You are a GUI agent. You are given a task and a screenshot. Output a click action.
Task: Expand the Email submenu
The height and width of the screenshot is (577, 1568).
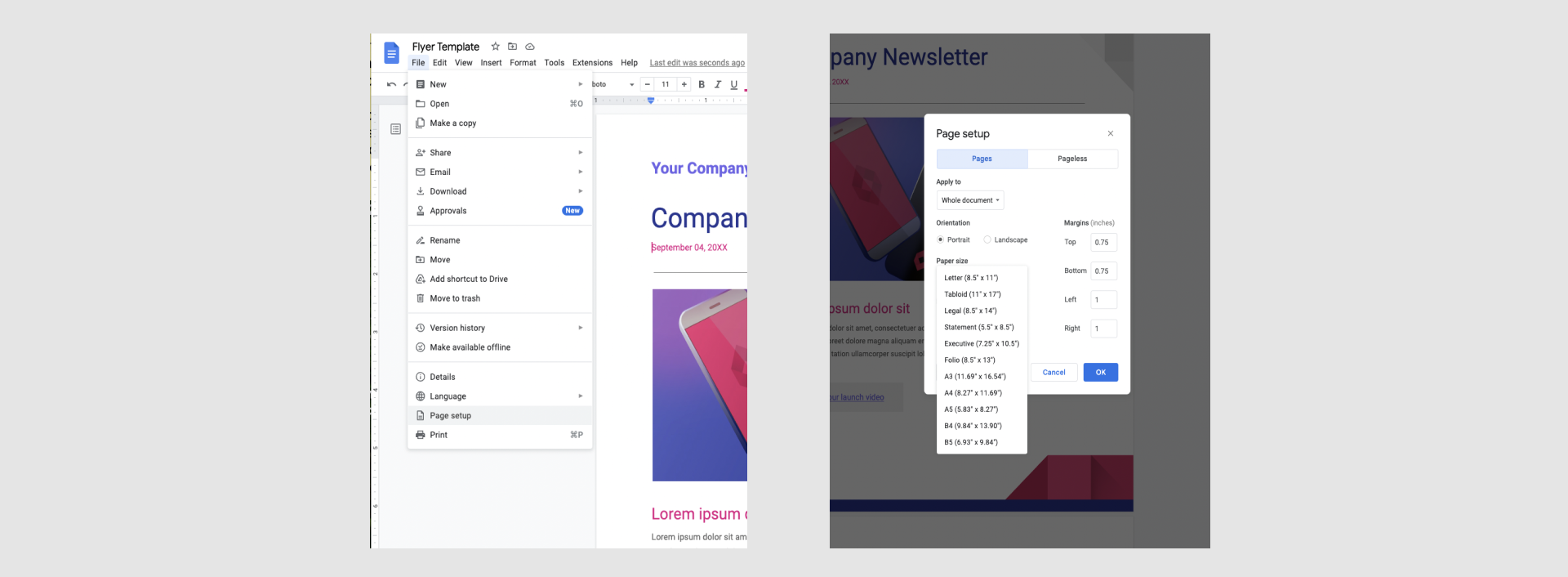[500, 172]
